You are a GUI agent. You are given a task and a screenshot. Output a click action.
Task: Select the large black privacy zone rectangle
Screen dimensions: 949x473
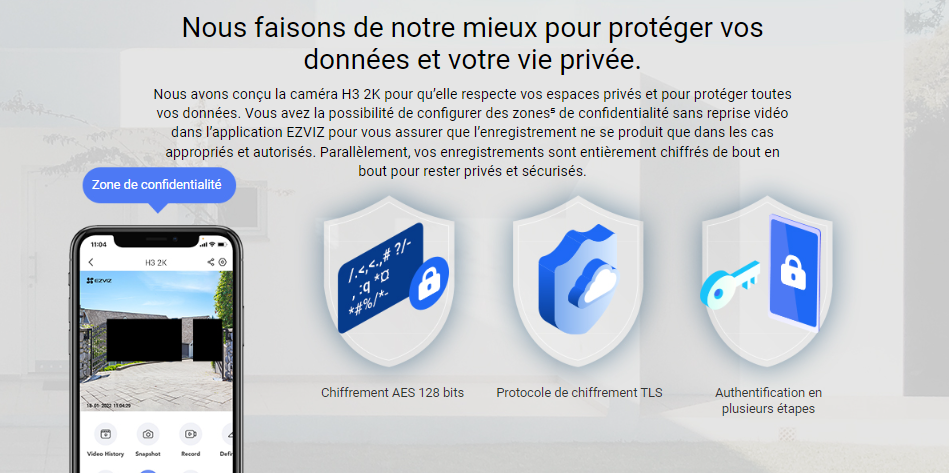pyautogui.click(x=143, y=339)
